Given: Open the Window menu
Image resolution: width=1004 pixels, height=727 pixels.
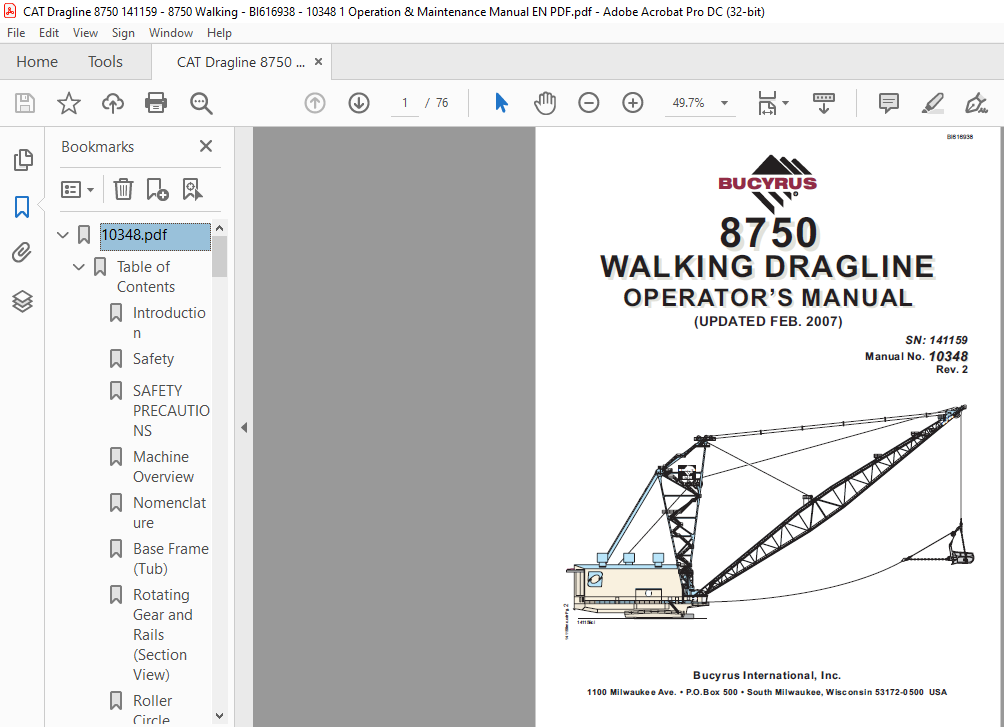Looking at the screenshot, I should 170,33.
